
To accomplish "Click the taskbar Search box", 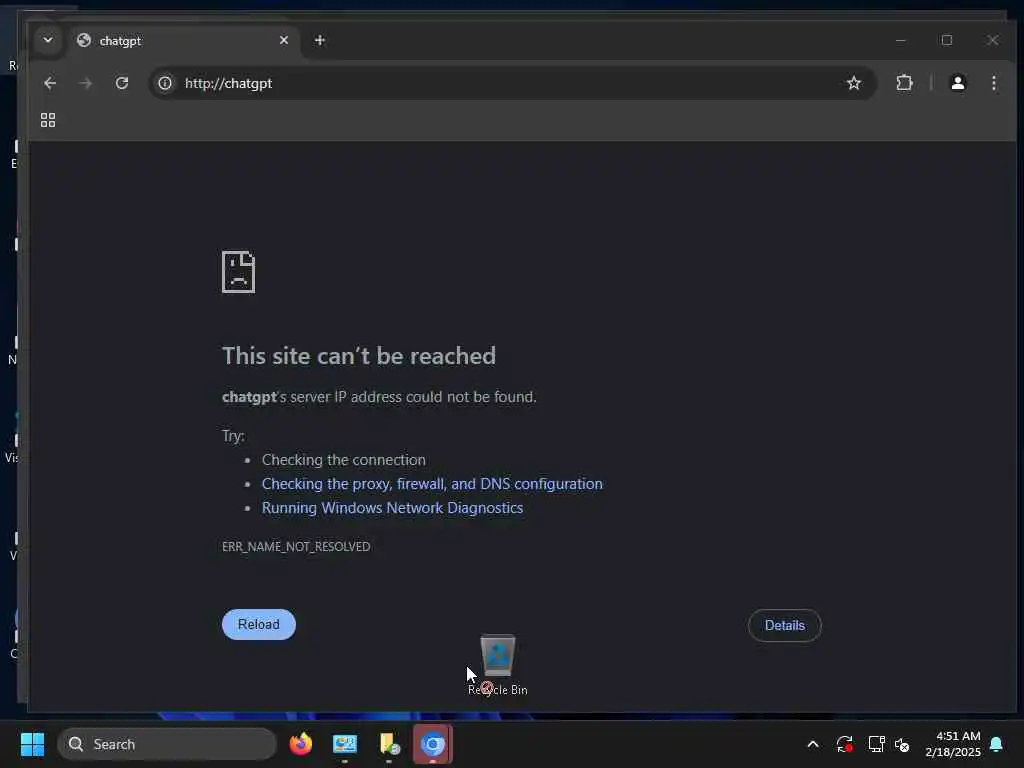I will [167, 744].
